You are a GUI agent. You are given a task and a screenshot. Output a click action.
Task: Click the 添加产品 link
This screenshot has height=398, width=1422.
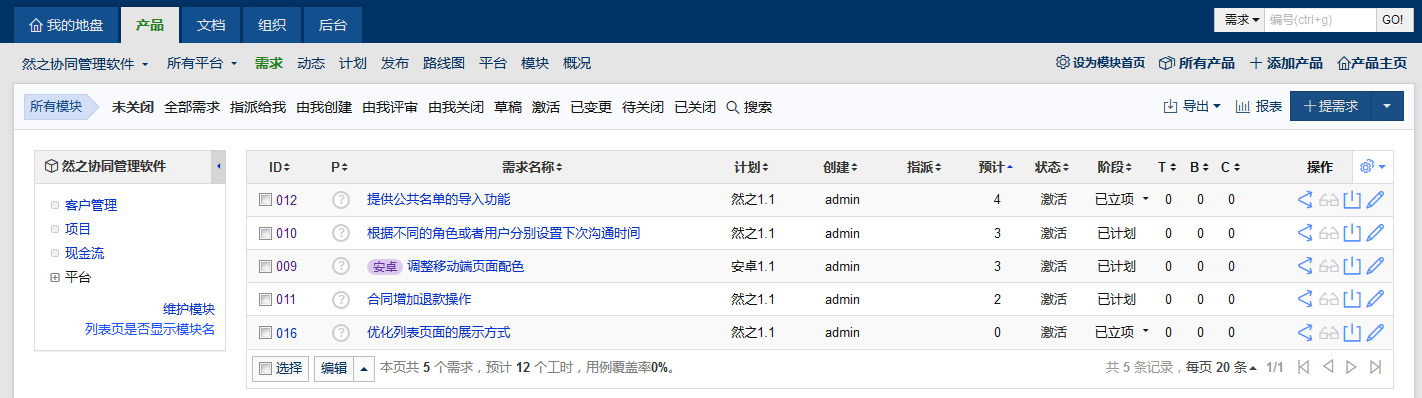pos(1286,63)
